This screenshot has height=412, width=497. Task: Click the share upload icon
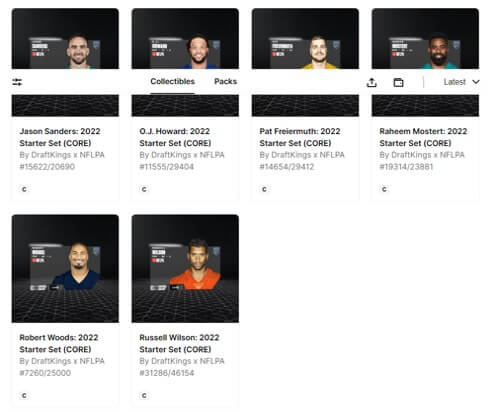pyautogui.click(x=372, y=82)
